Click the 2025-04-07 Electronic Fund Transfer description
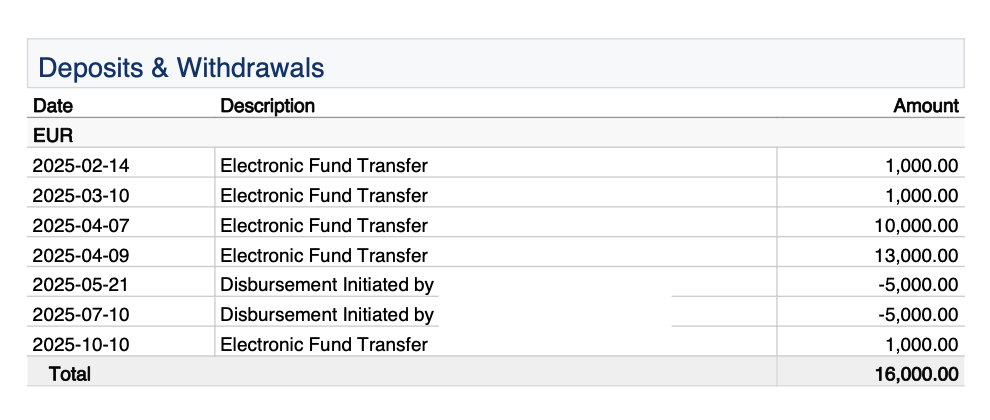990x420 pixels. (324, 225)
